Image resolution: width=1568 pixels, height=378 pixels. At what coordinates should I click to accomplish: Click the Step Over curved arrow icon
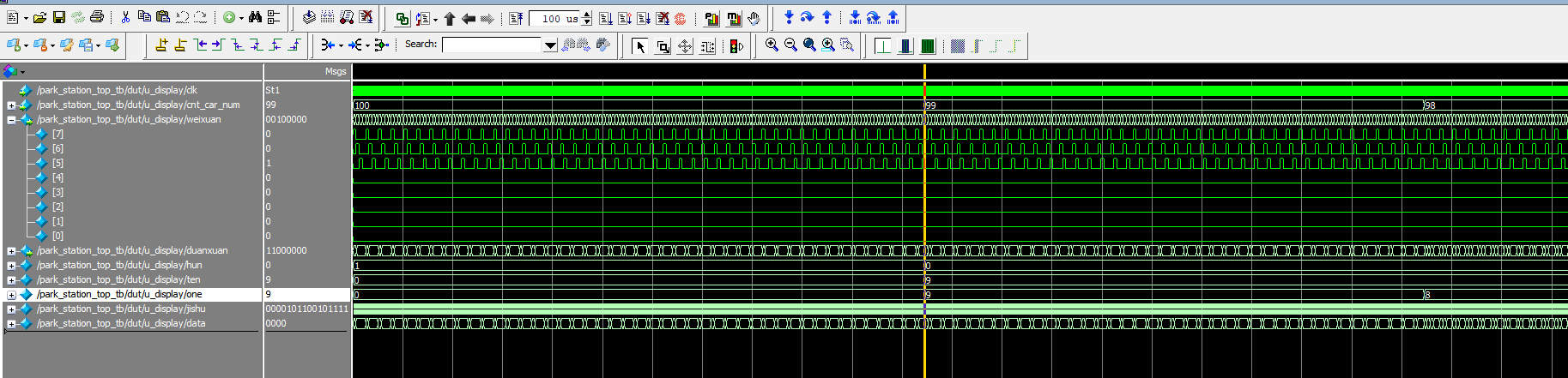click(807, 17)
